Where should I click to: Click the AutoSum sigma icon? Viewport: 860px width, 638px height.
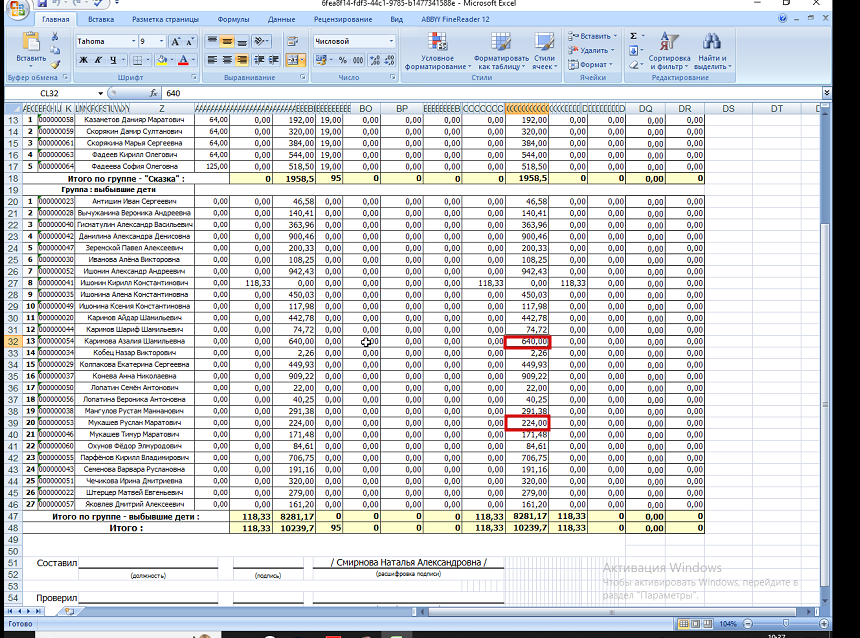pyautogui.click(x=633, y=36)
